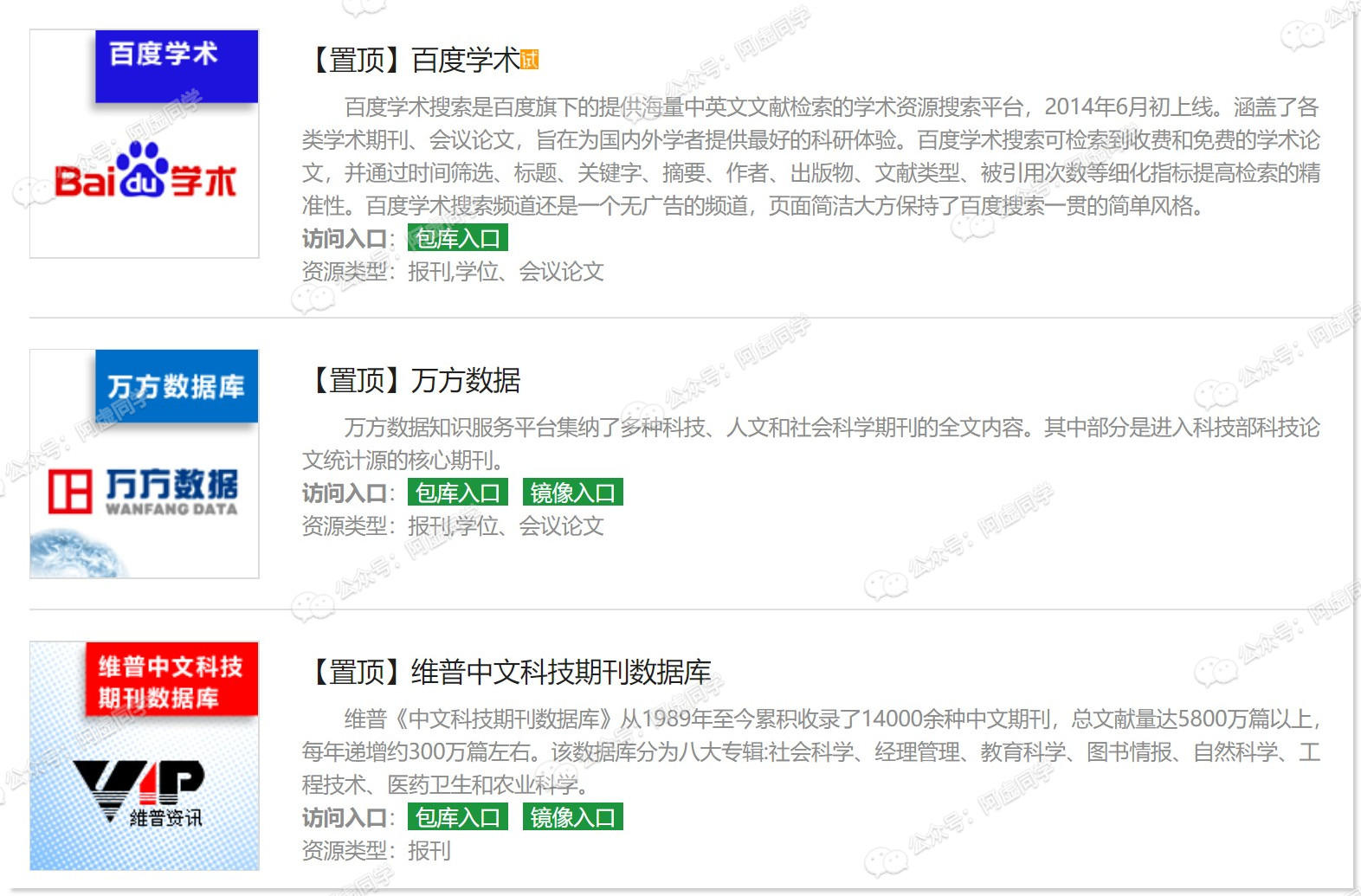Open the 万方数据 镜像入口 button
Screen dimensions: 1361x896
pyautogui.click(x=572, y=493)
